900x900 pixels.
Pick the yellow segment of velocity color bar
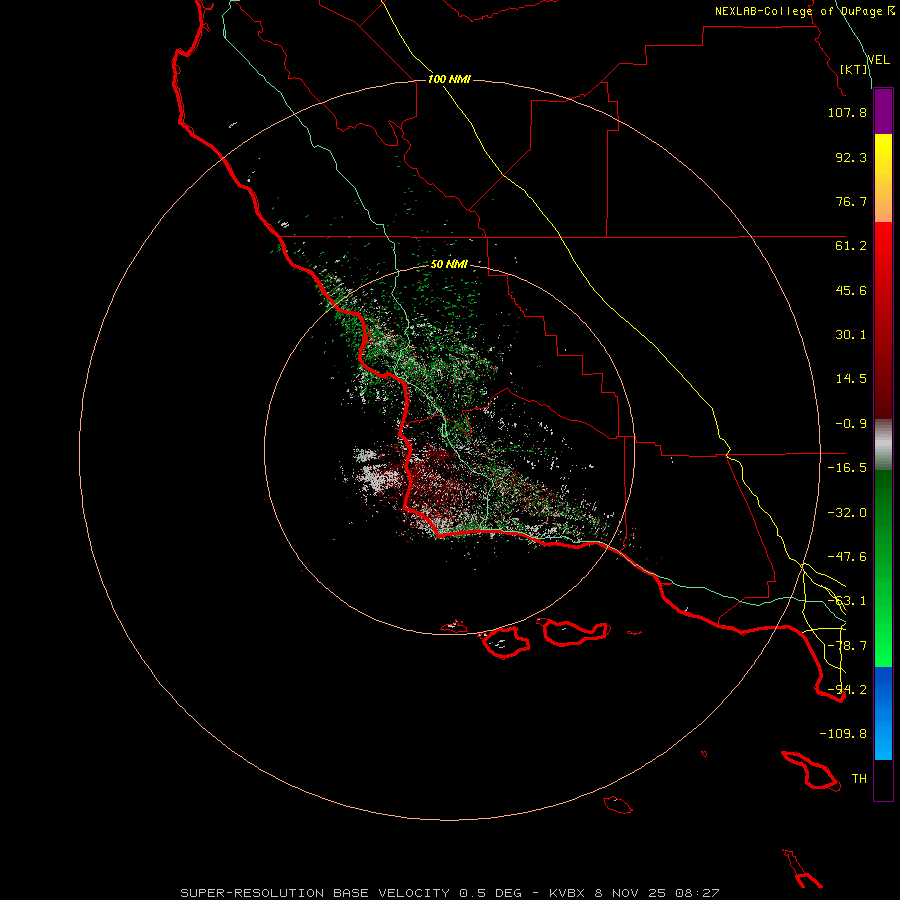click(x=883, y=178)
